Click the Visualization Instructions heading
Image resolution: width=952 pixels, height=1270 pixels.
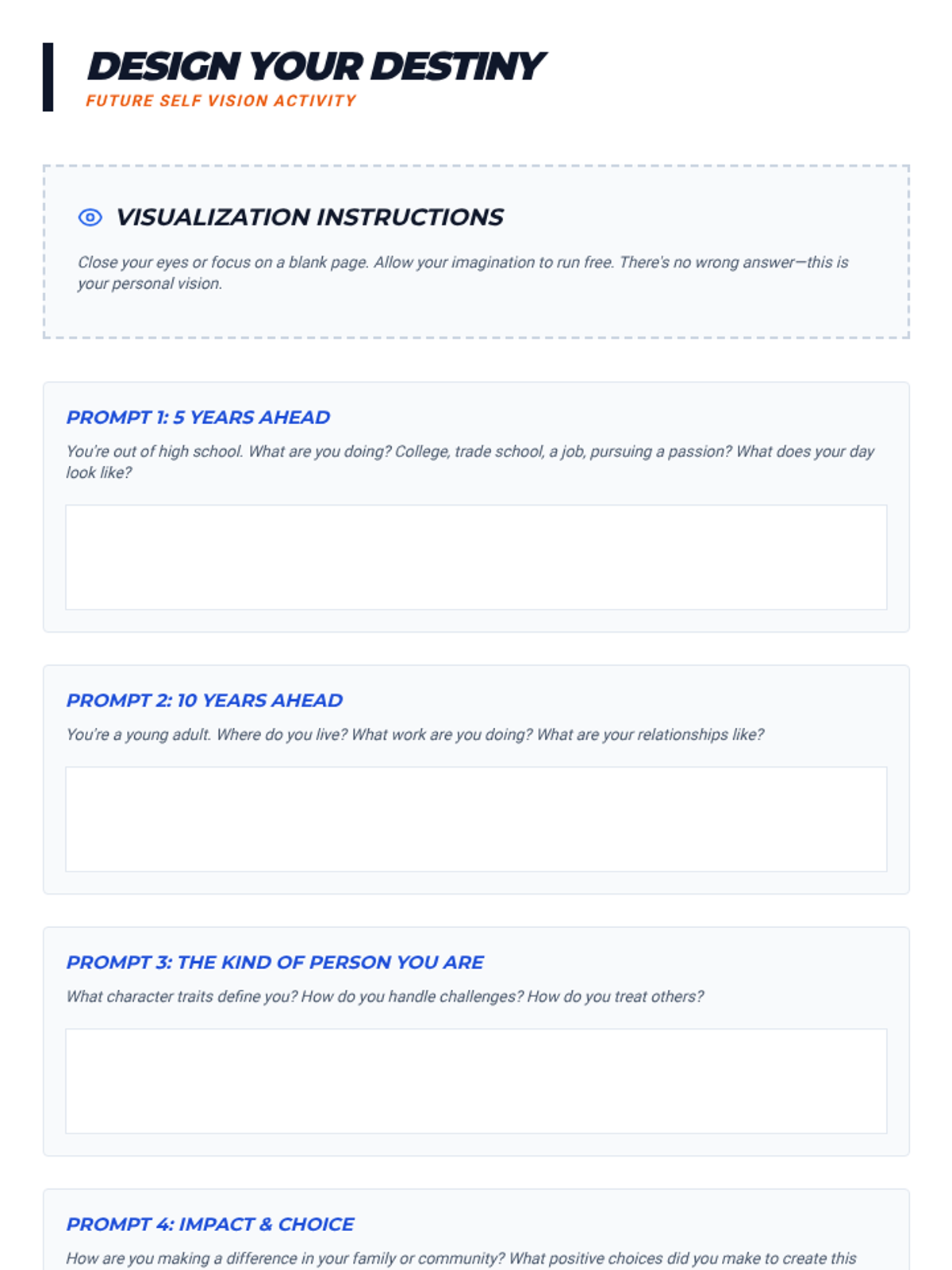pyautogui.click(x=309, y=217)
